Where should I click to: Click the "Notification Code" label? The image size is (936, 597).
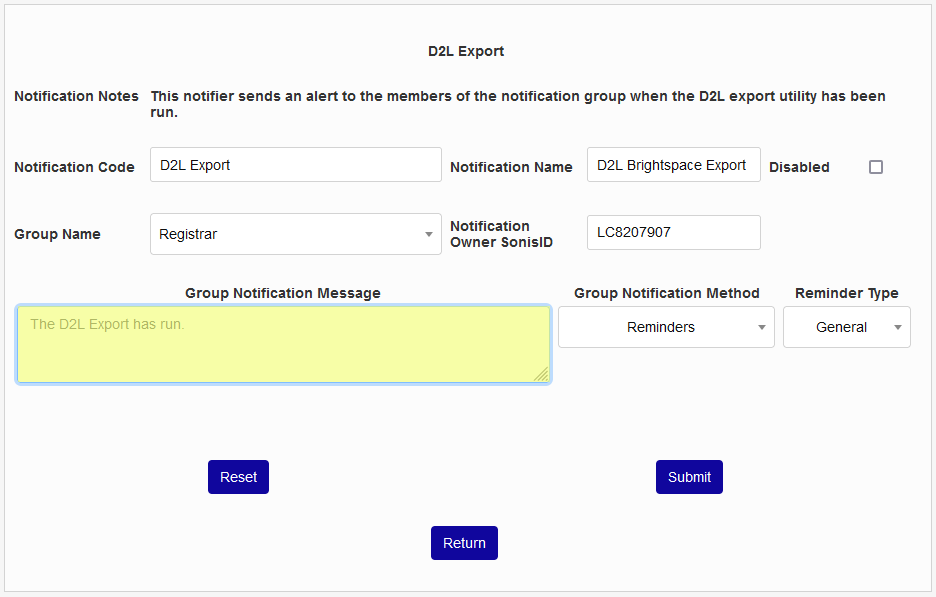coord(74,167)
